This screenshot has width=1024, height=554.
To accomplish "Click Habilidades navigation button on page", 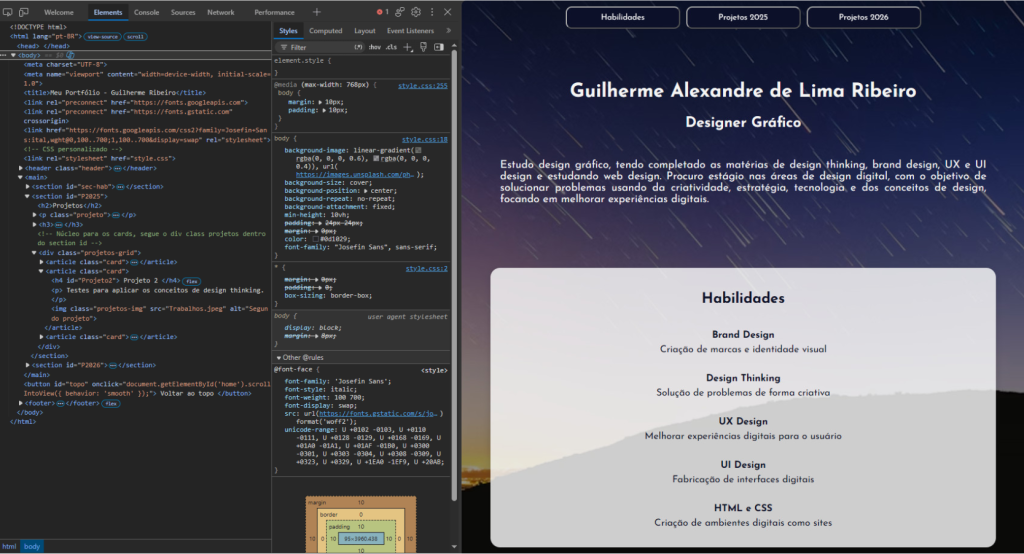I will [x=622, y=17].
